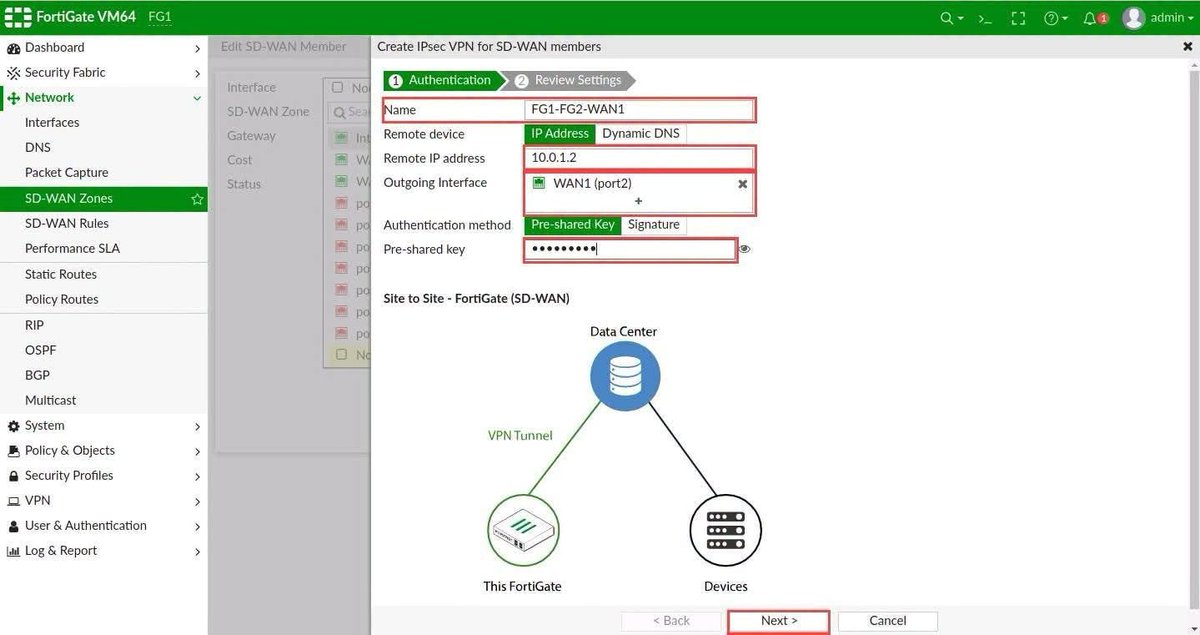Click the search magnifier icon in header
1200x635 pixels.
946,18
